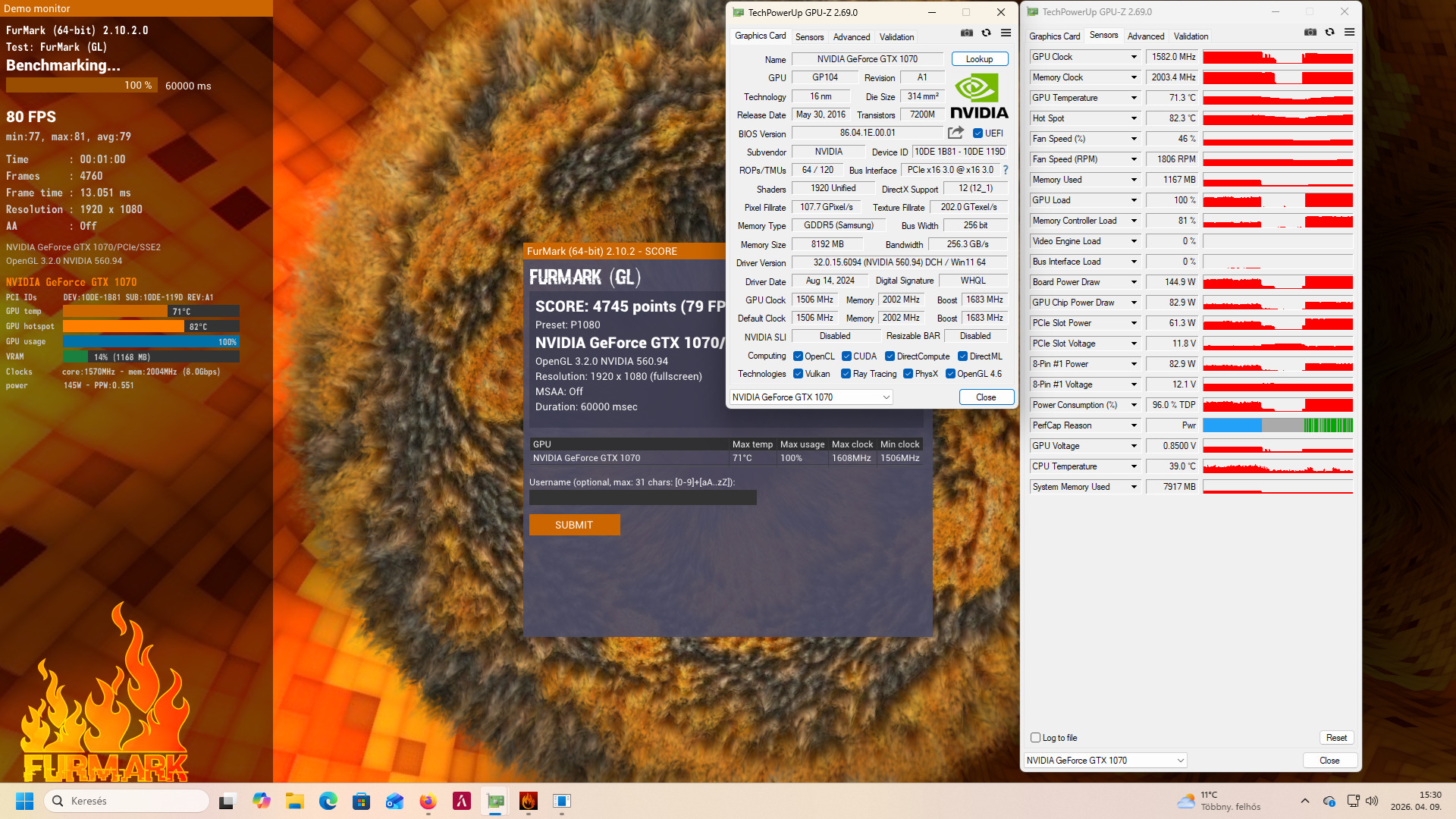Open the PerfCap Reason dropdown arrow
The width and height of the screenshot is (1456, 819).
1134,425
